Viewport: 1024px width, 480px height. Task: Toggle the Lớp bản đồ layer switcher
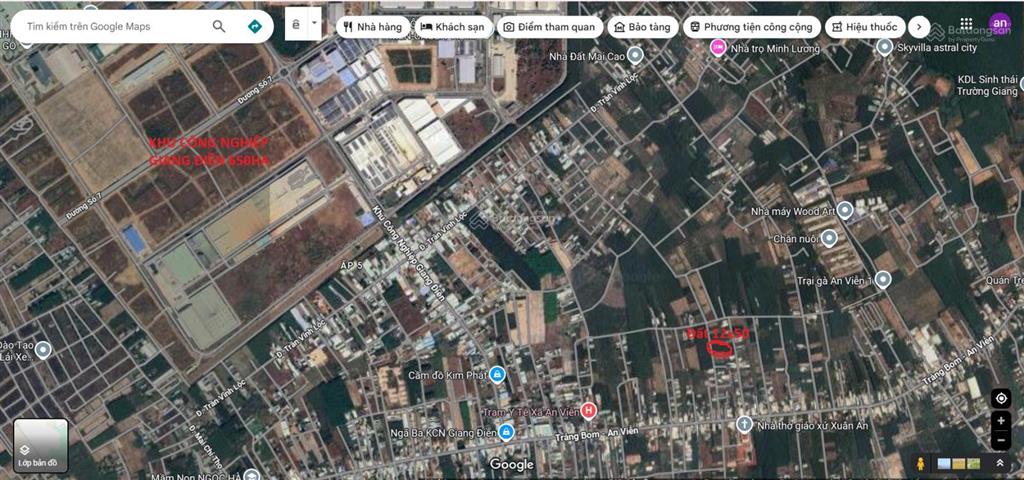[x=40, y=445]
